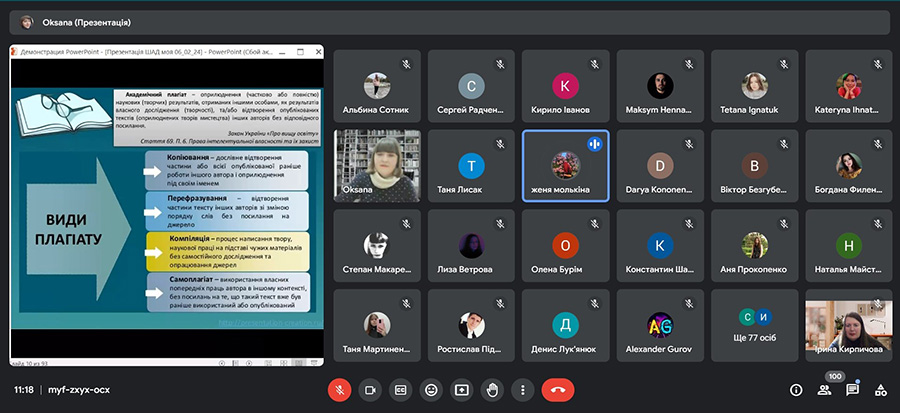
Task: Click muted mic icon on Віктор Безгубе tile
Action: pos(784,144)
